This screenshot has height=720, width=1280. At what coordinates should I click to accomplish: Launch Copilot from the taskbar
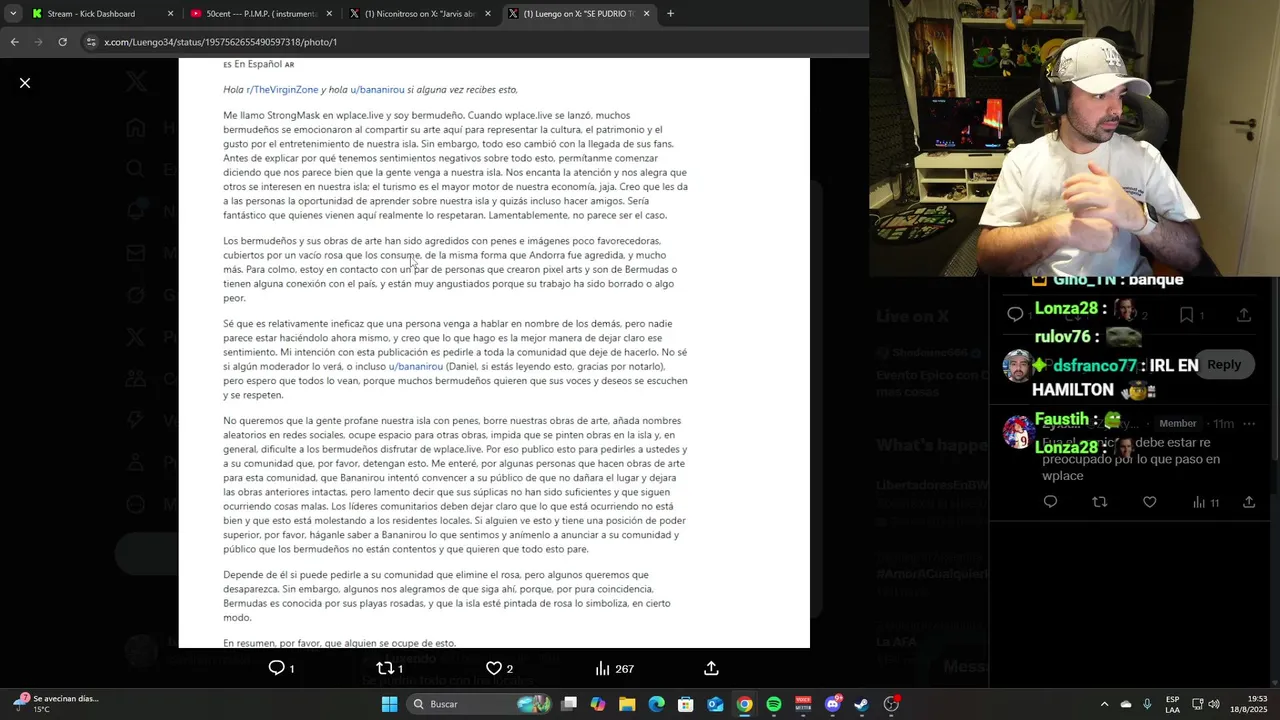pos(598,704)
